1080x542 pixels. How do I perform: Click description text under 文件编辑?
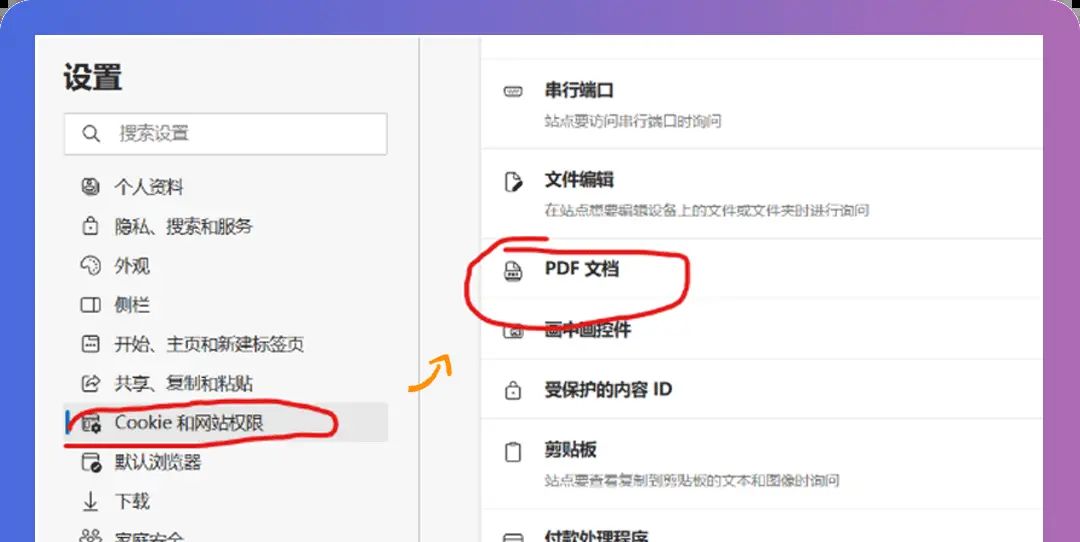(706, 211)
